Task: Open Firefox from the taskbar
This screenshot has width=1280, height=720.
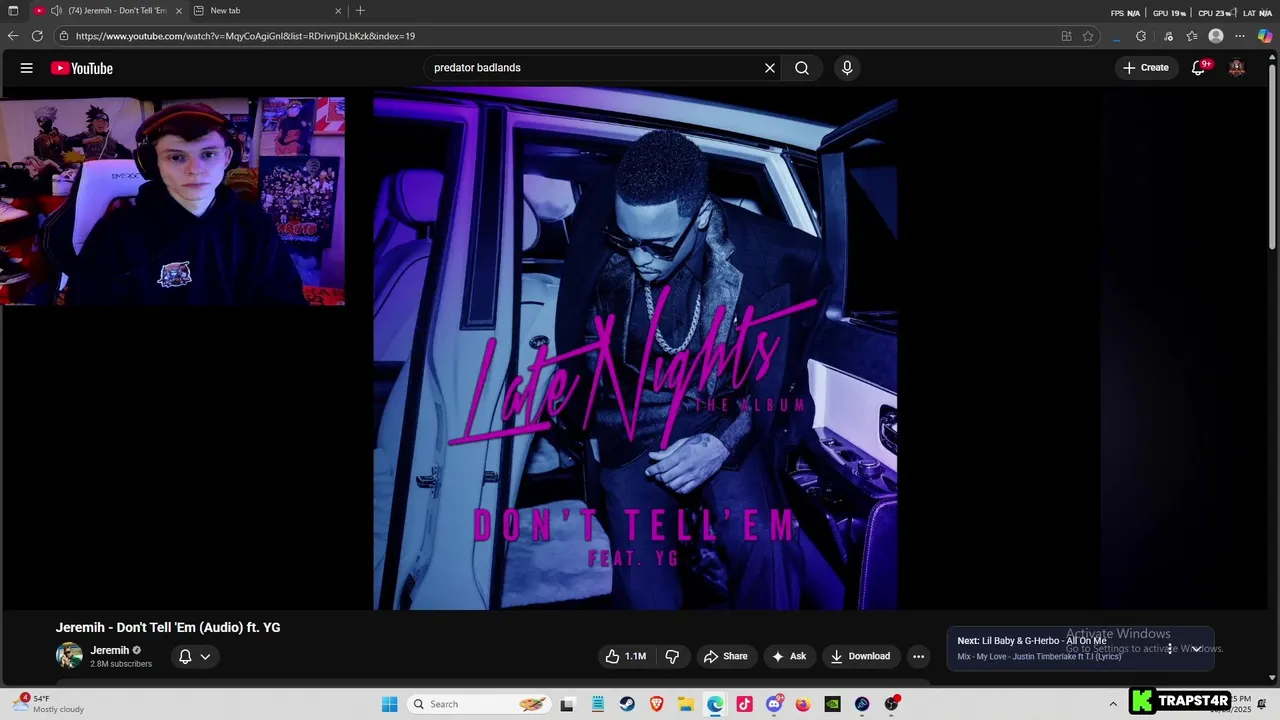Action: click(x=803, y=704)
